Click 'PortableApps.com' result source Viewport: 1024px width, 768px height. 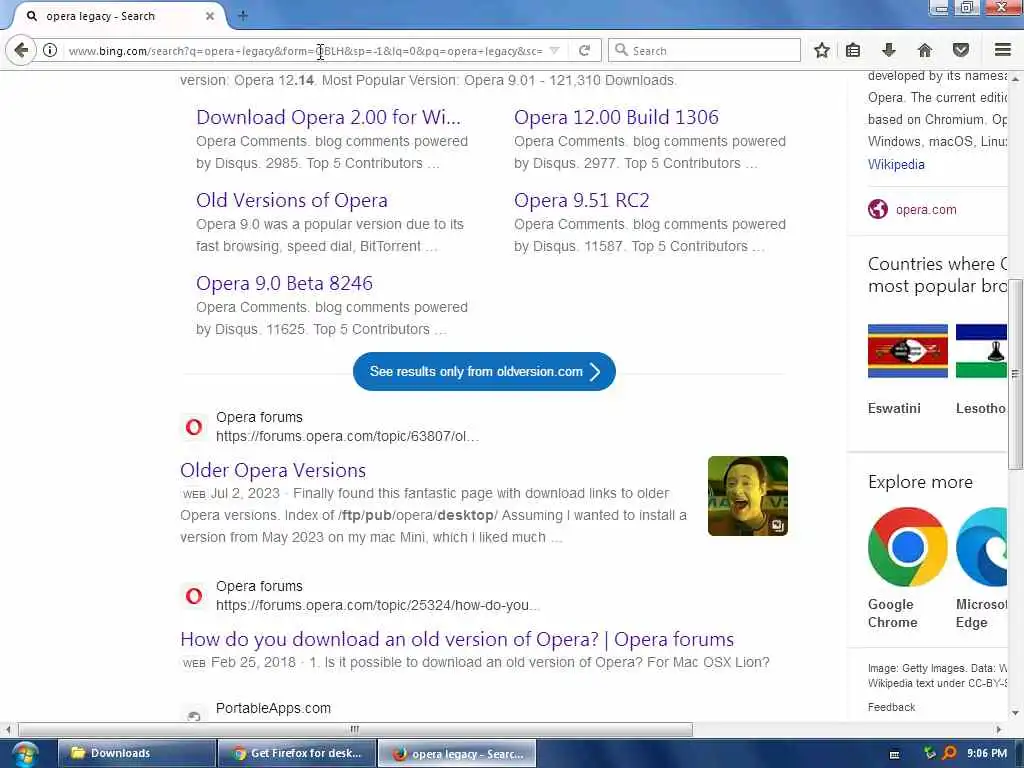pos(273,708)
